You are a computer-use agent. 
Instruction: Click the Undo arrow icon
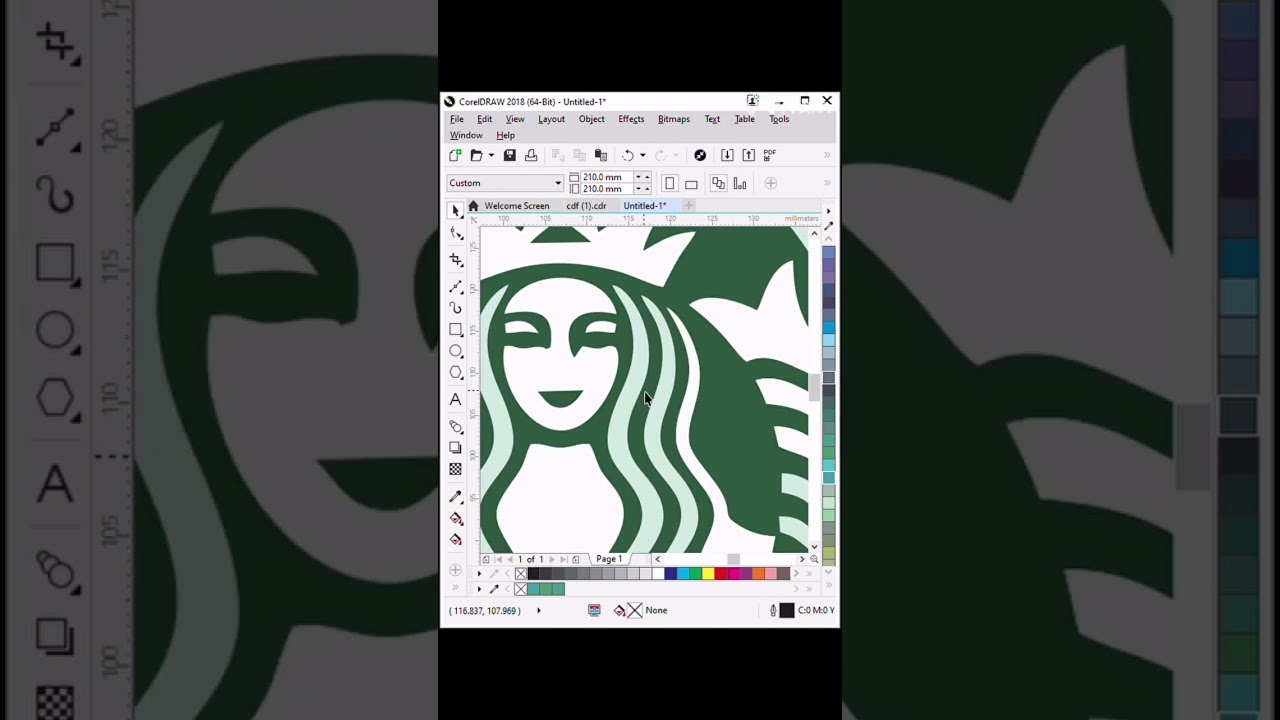point(628,155)
